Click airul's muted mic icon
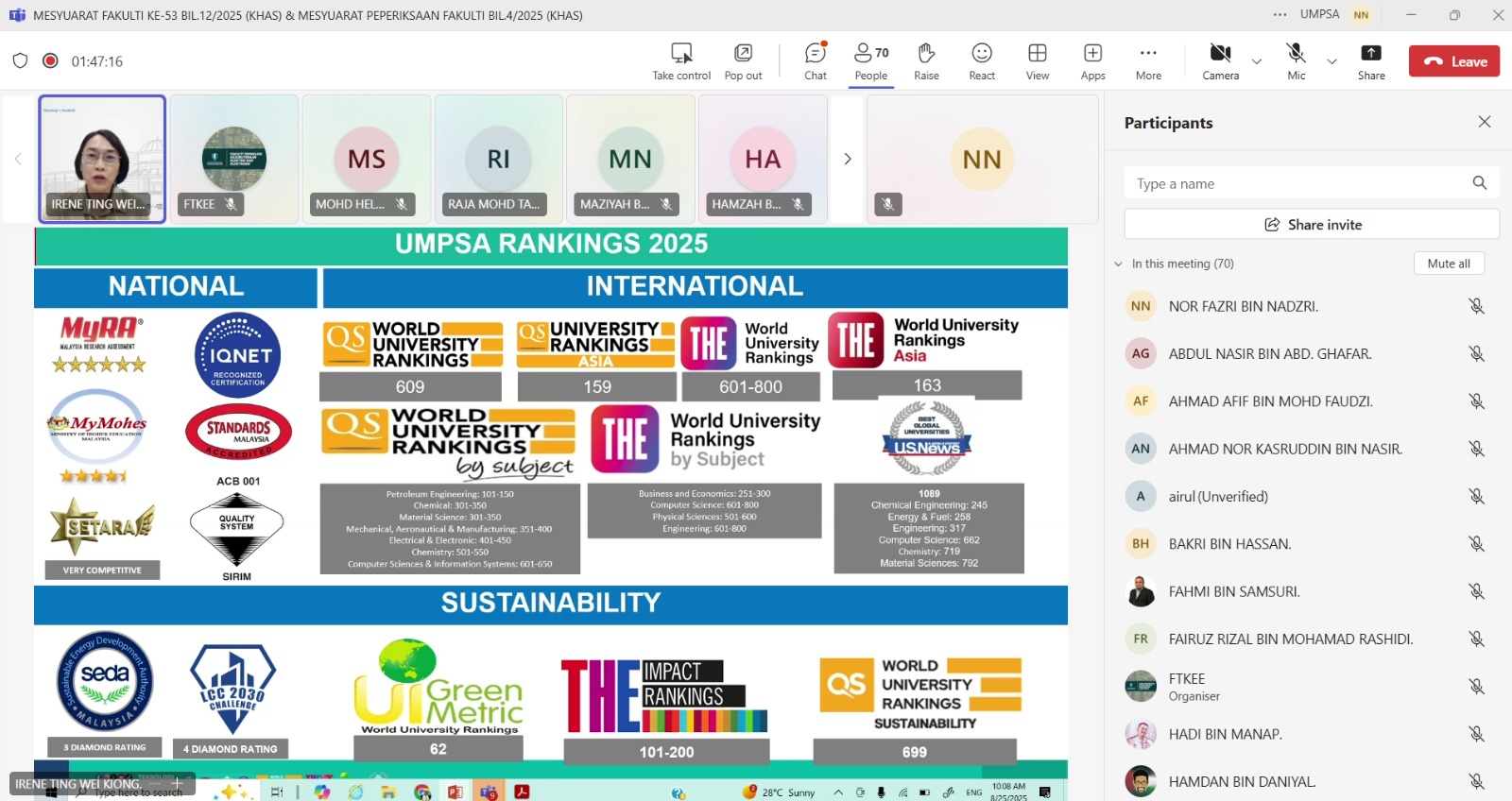1512x801 pixels. pos(1476,496)
